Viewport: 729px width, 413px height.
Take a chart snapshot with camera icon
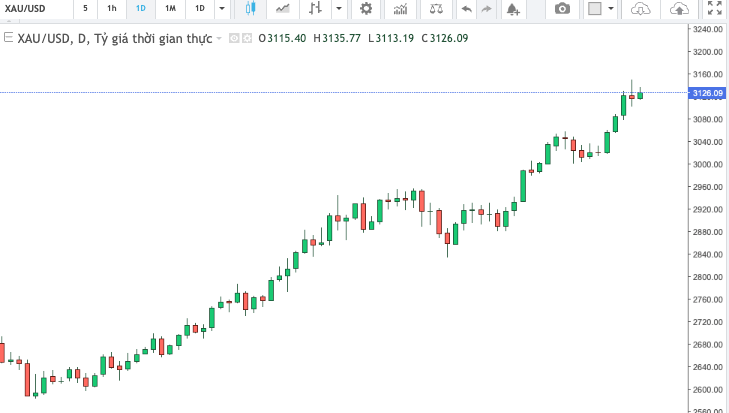pos(562,8)
